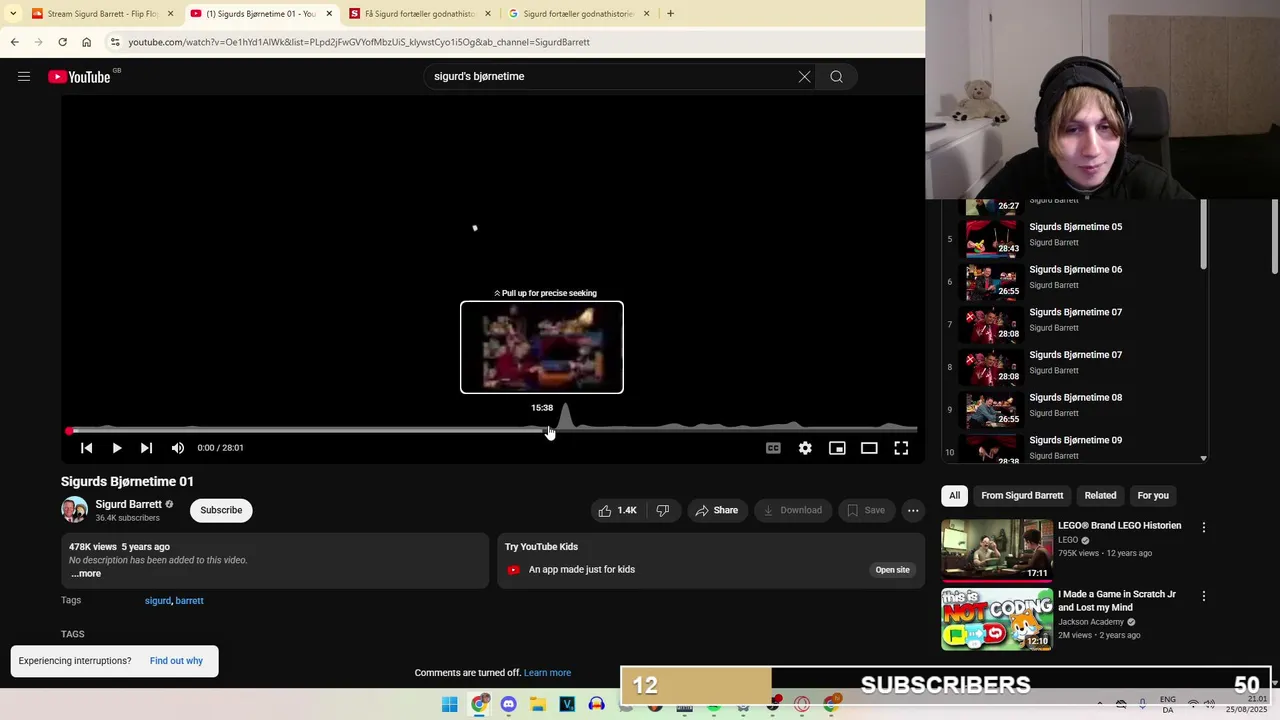Switch to miniplayer mode
Viewport: 1280px width, 720px height.
point(837,448)
